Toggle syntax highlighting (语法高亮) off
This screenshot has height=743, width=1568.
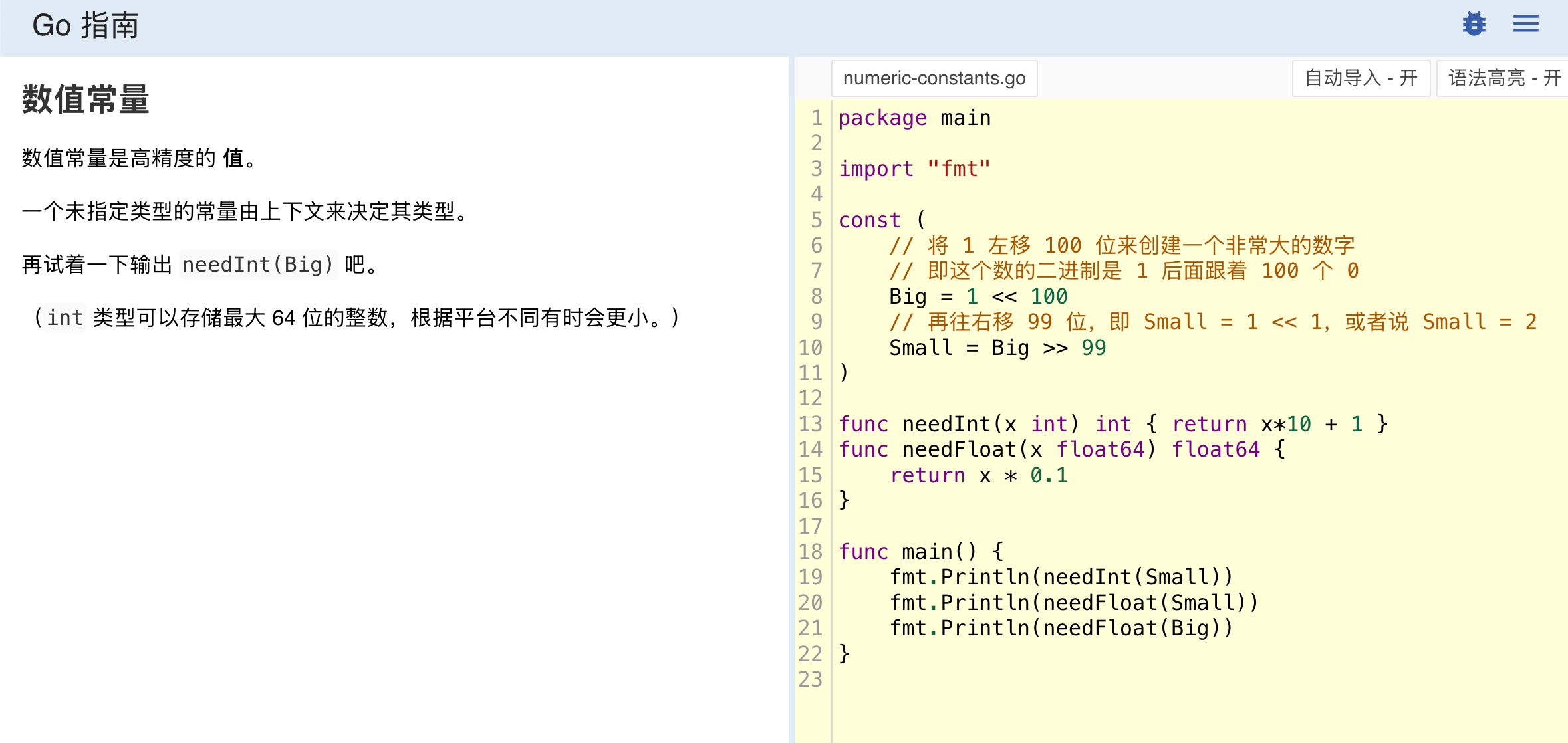1503,78
